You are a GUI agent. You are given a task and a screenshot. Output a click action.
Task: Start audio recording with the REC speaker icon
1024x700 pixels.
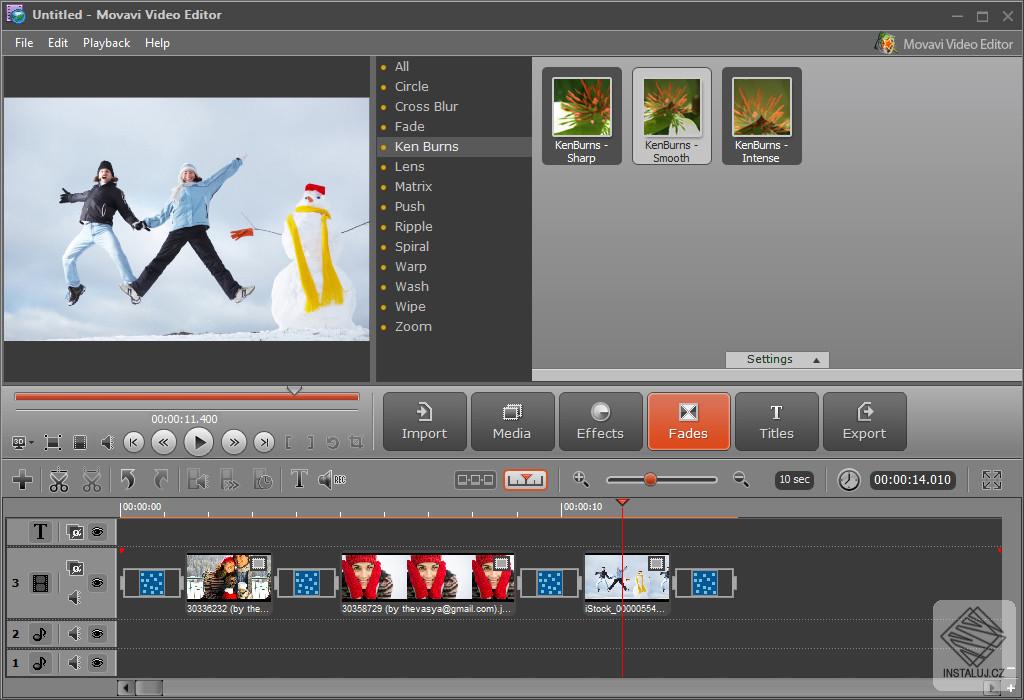(x=332, y=480)
